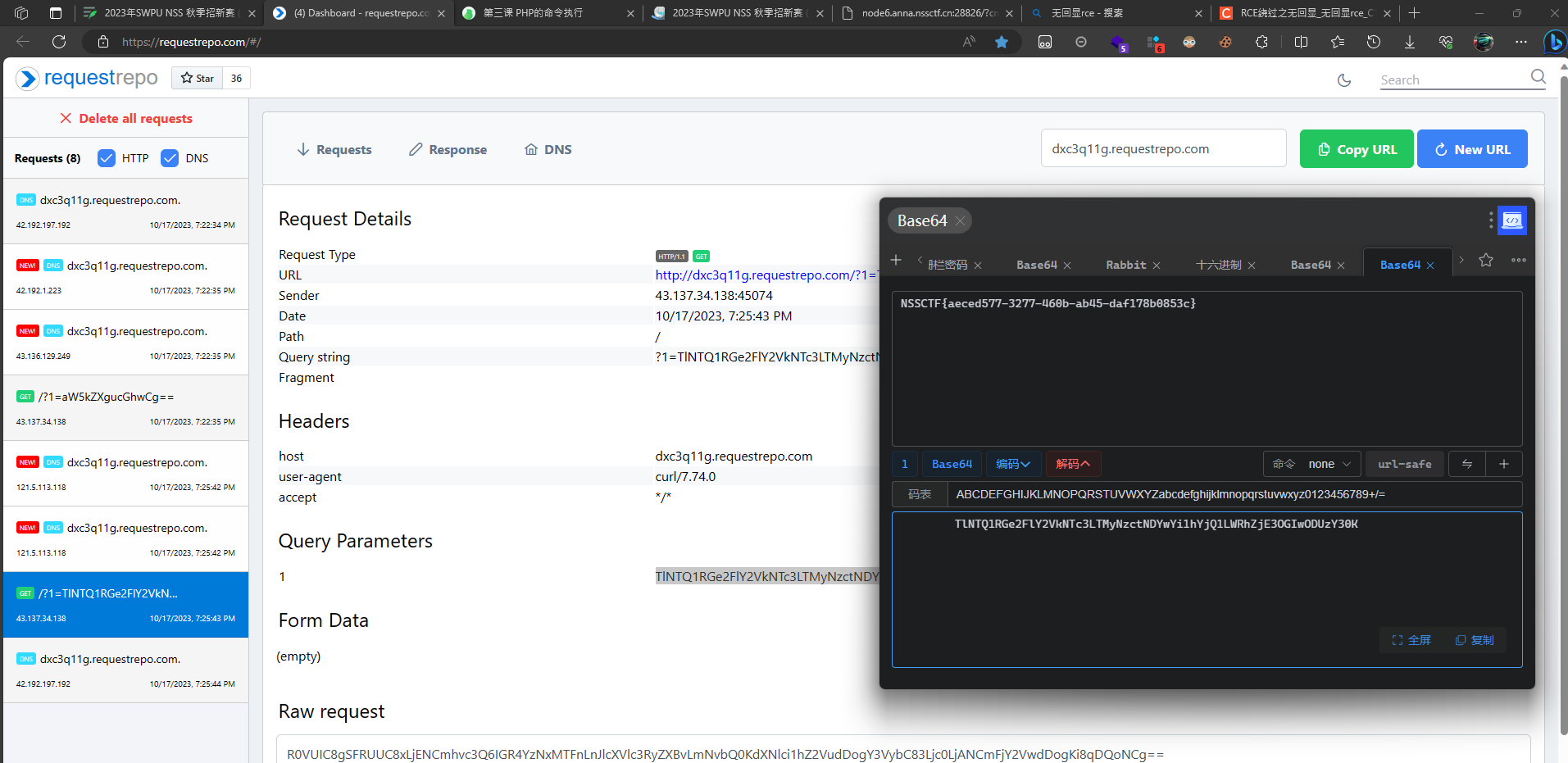
Task: Click the read aloud icon in address bar
Action: pyautogui.click(x=969, y=42)
